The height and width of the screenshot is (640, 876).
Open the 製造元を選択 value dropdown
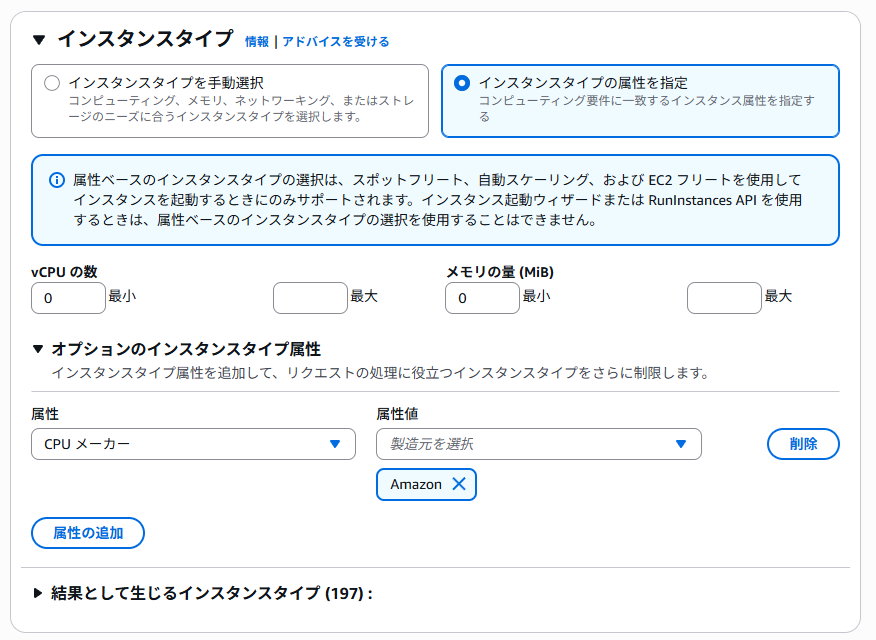click(x=539, y=444)
